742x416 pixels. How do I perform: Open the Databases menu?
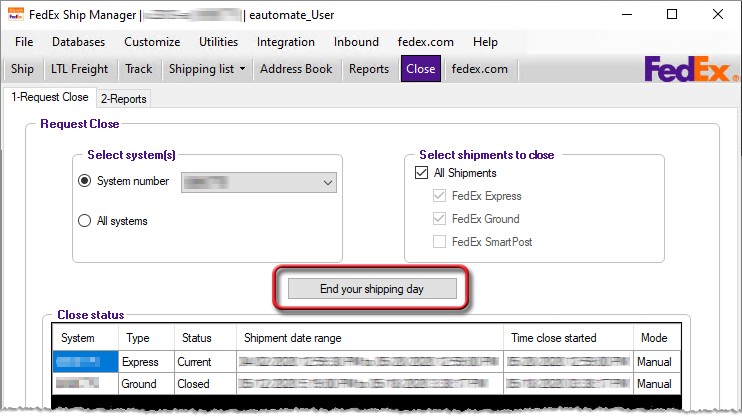coord(79,42)
